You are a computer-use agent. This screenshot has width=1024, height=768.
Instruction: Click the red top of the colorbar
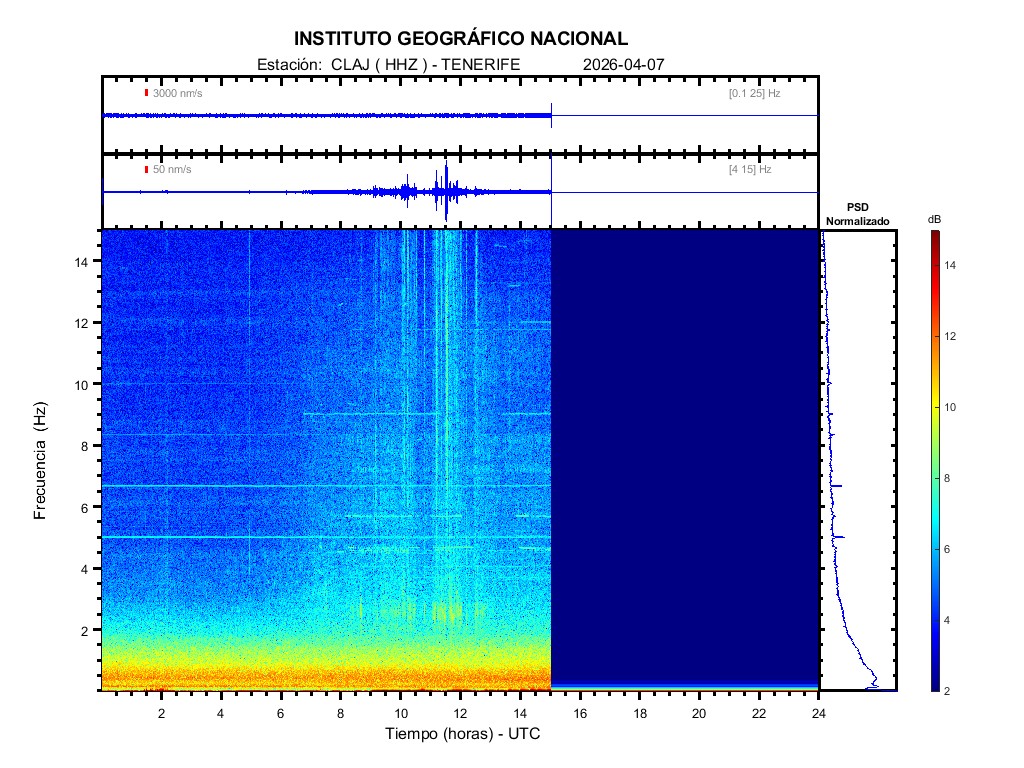pos(934,236)
